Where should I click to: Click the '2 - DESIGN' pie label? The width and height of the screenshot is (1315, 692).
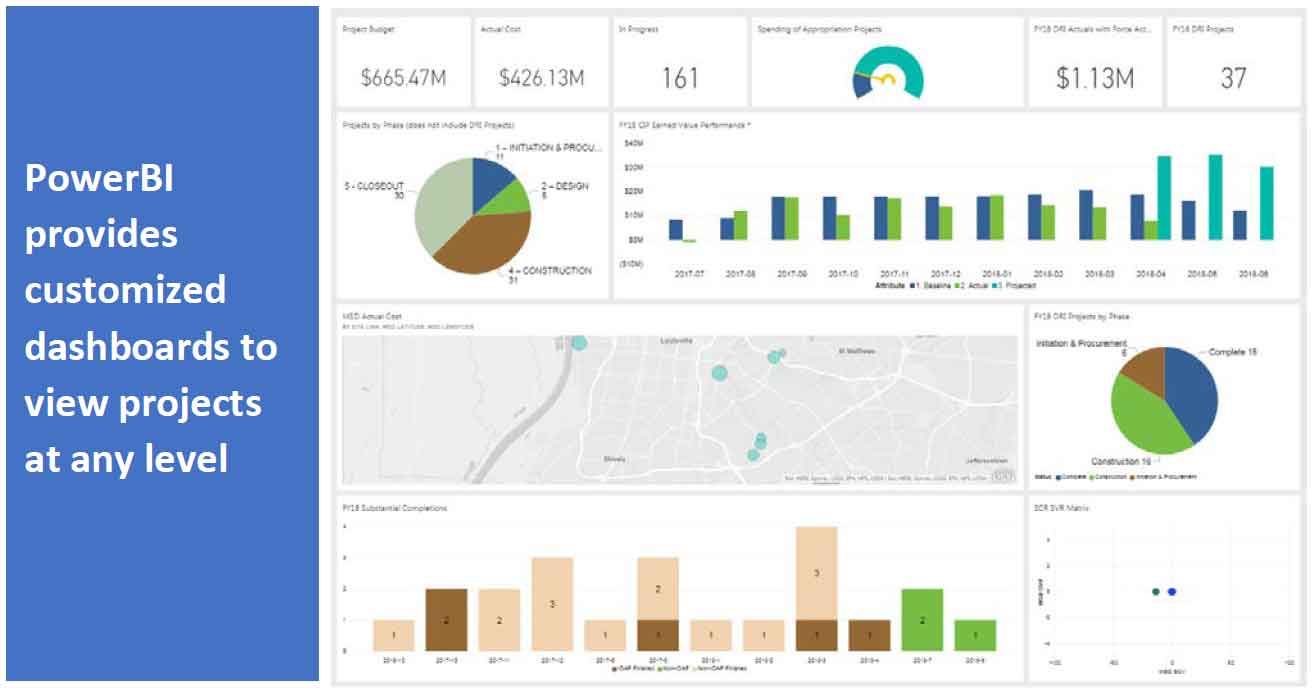(565, 186)
